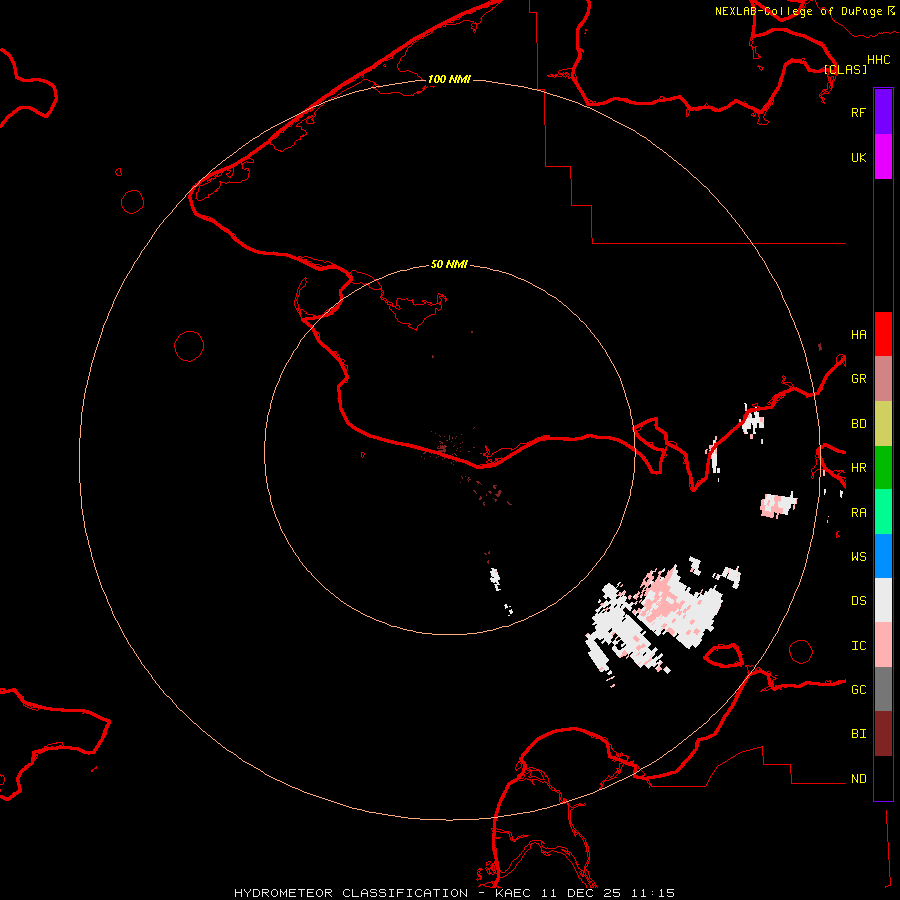
Task: Click the dark green HR legend swatch
Action: (x=883, y=468)
